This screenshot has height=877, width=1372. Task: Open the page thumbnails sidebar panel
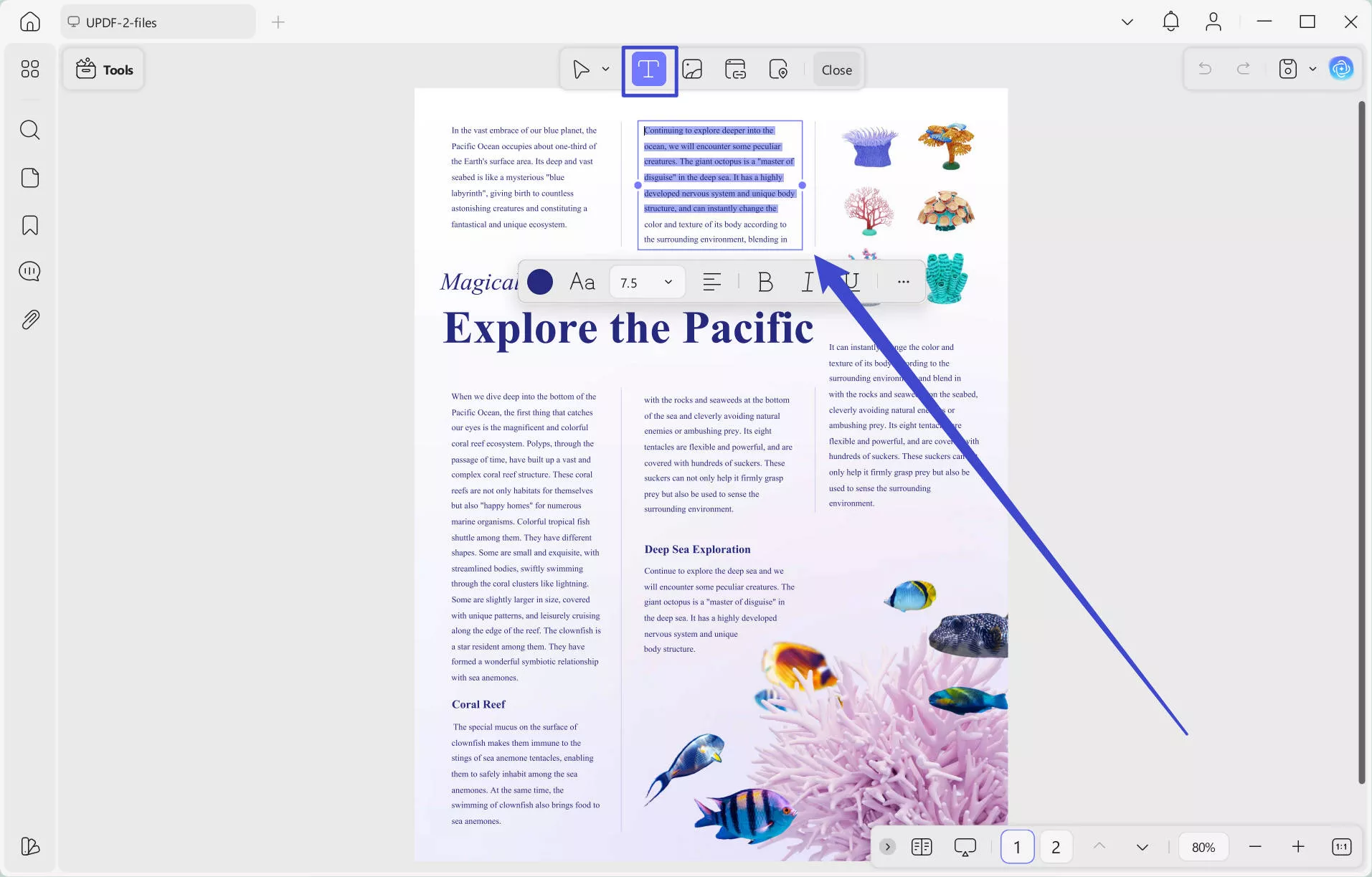29,177
